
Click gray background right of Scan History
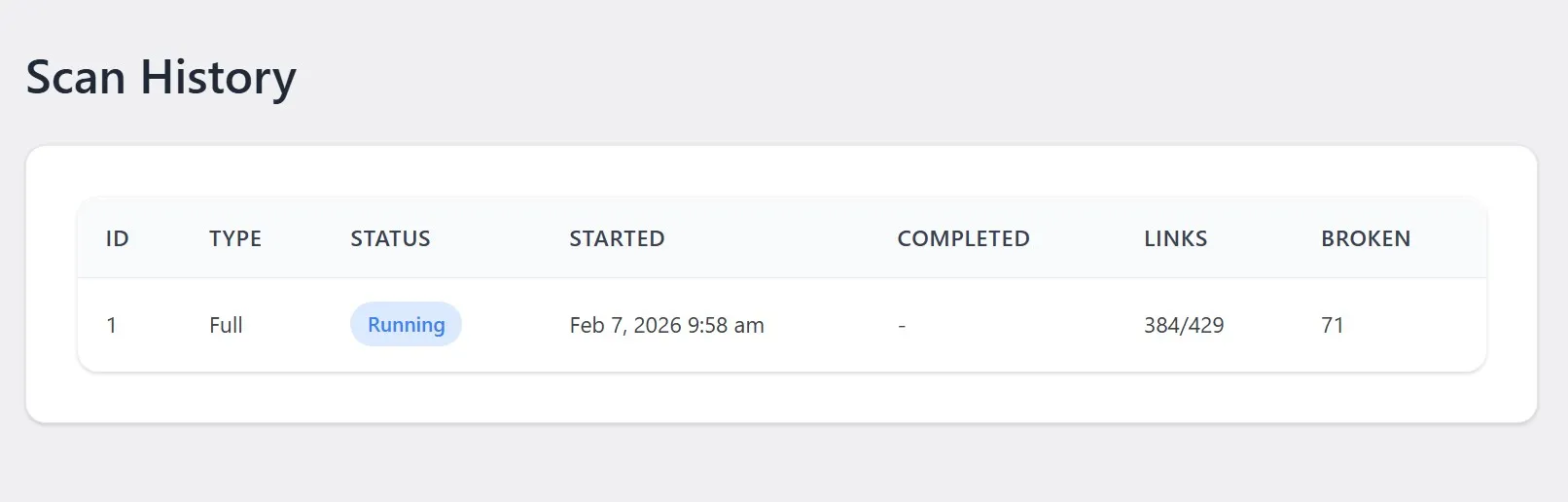[875, 77]
